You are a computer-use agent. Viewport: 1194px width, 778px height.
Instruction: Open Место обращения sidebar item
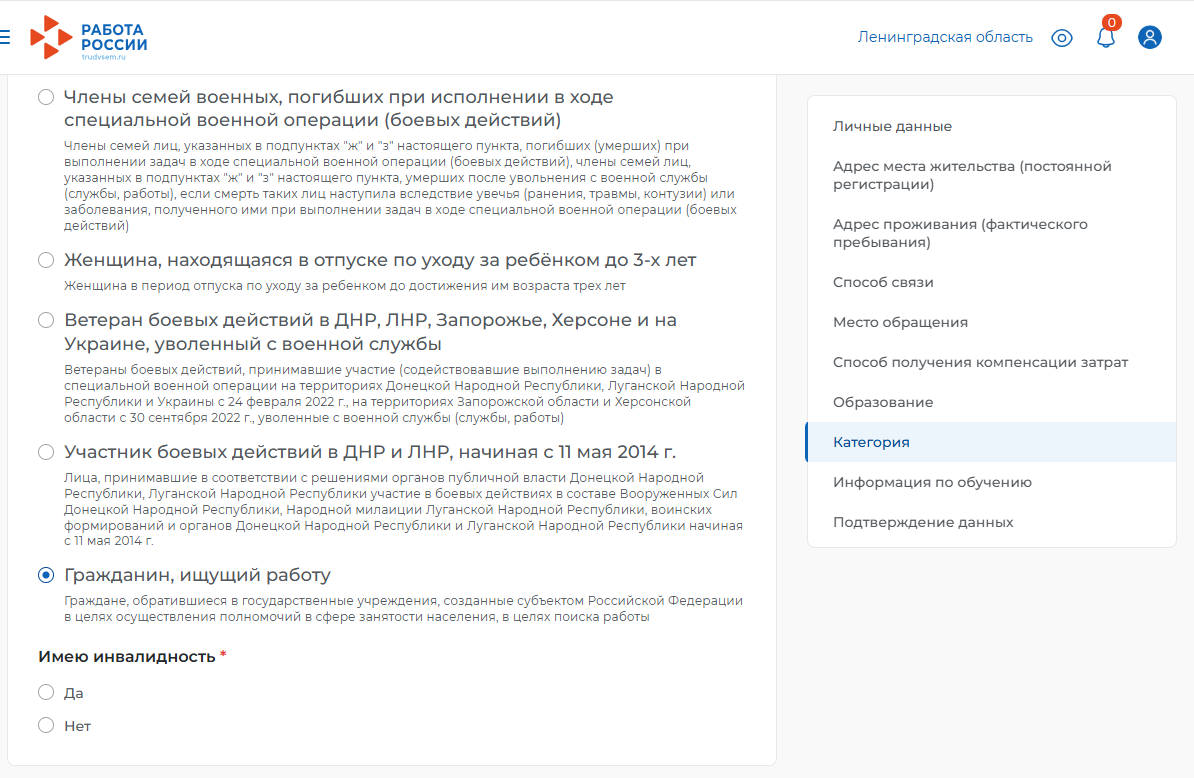pyautogui.click(x=900, y=322)
